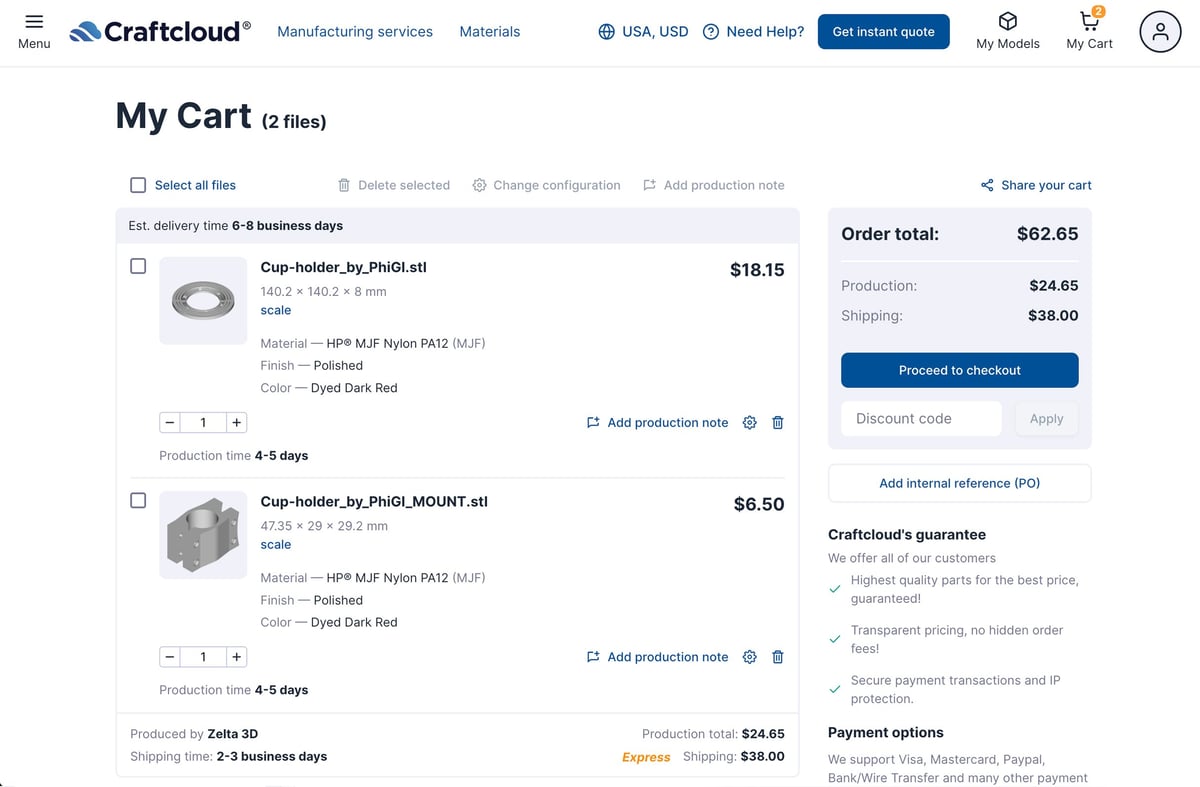Click Proceed to checkout button
Image resolution: width=1200 pixels, height=787 pixels.
click(x=960, y=370)
